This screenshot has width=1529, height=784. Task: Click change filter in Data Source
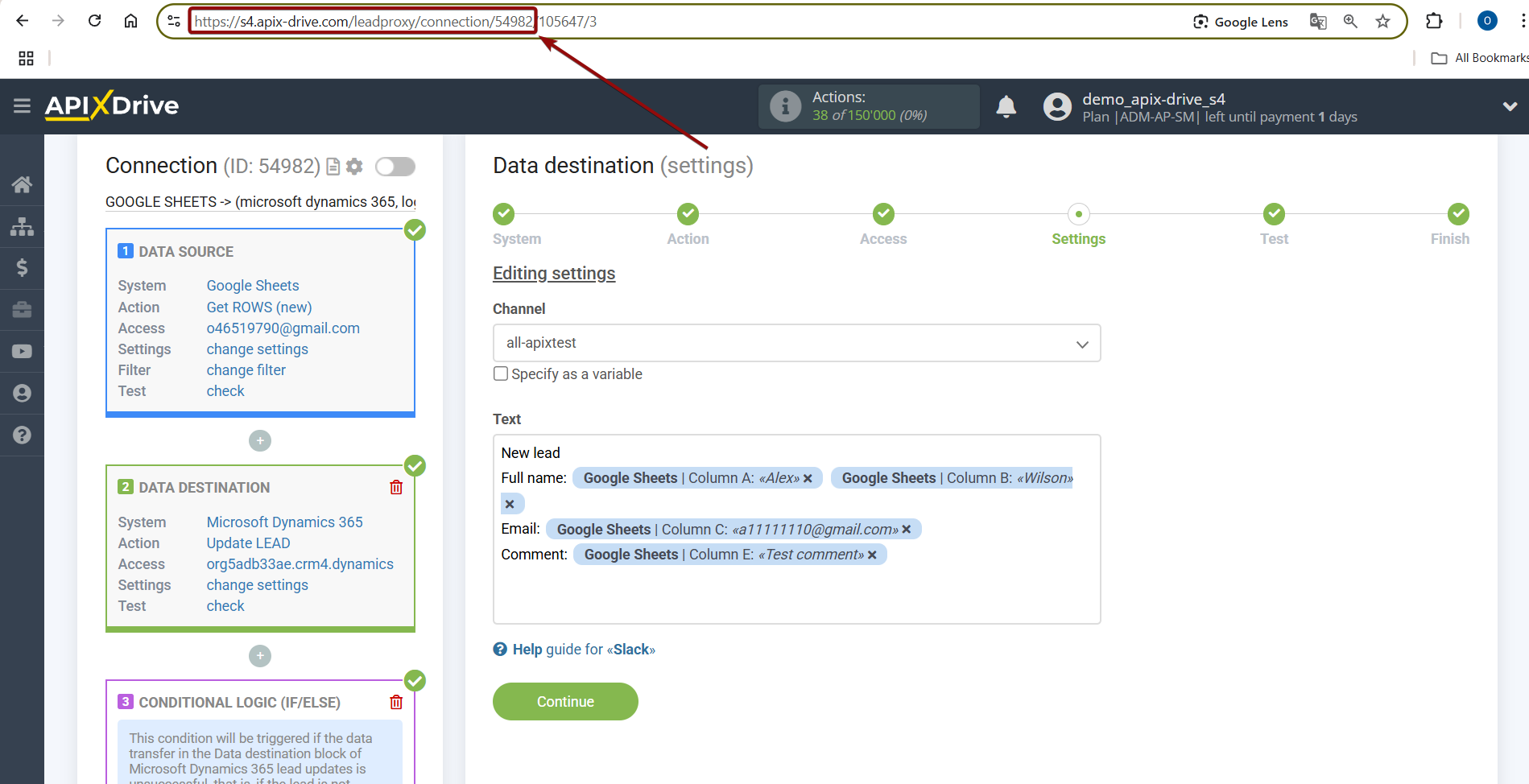(x=246, y=370)
